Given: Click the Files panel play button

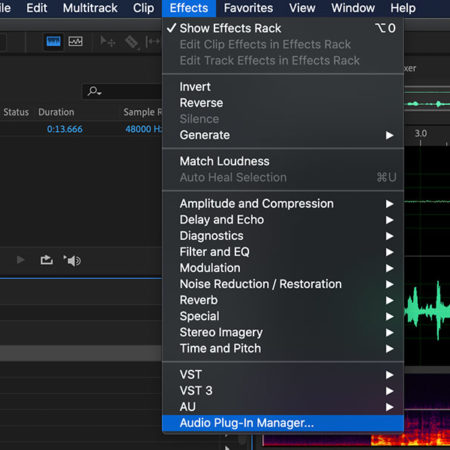Looking at the screenshot, I should pos(20,260).
